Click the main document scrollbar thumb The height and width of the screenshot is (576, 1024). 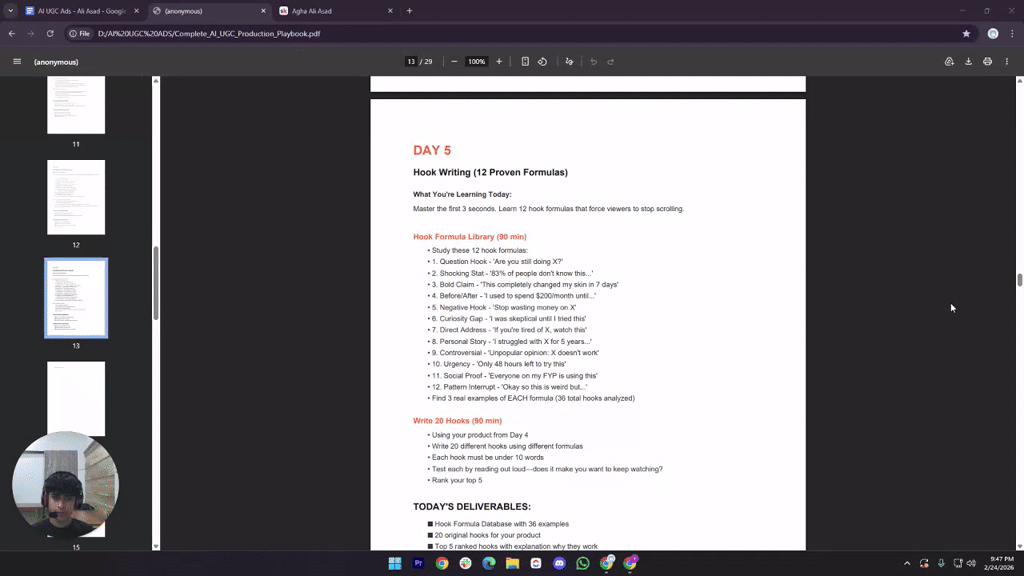pos(1019,279)
